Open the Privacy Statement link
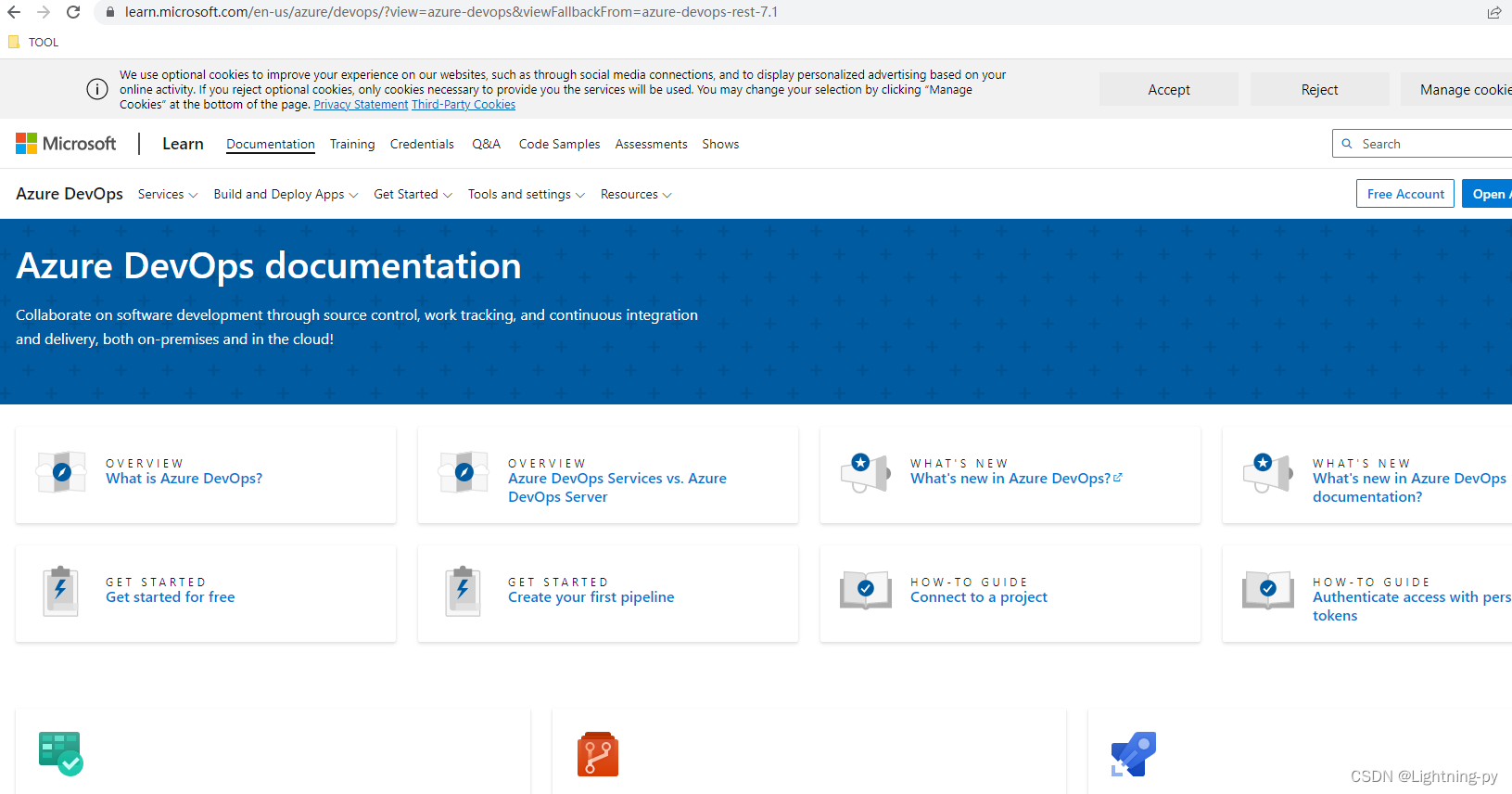Image resolution: width=1512 pixels, height=794 pixels. (x=361, y=105)
